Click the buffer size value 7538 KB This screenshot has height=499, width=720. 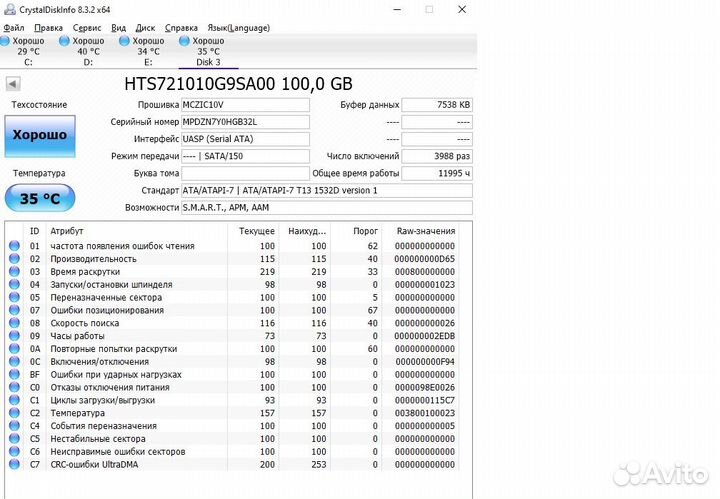(437, 105)
